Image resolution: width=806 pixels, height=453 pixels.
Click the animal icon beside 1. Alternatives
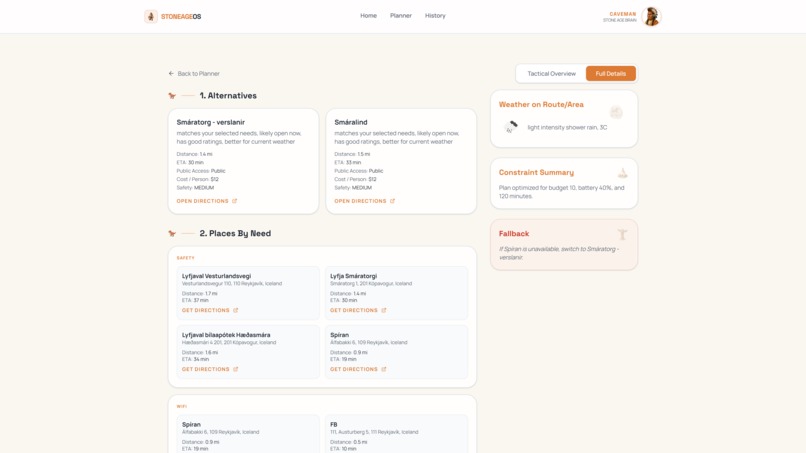click(x=172, y=96)
